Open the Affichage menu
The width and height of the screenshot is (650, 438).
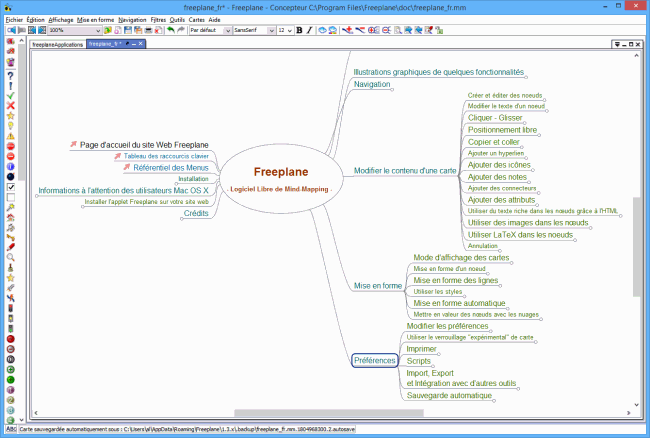point(61,19)
